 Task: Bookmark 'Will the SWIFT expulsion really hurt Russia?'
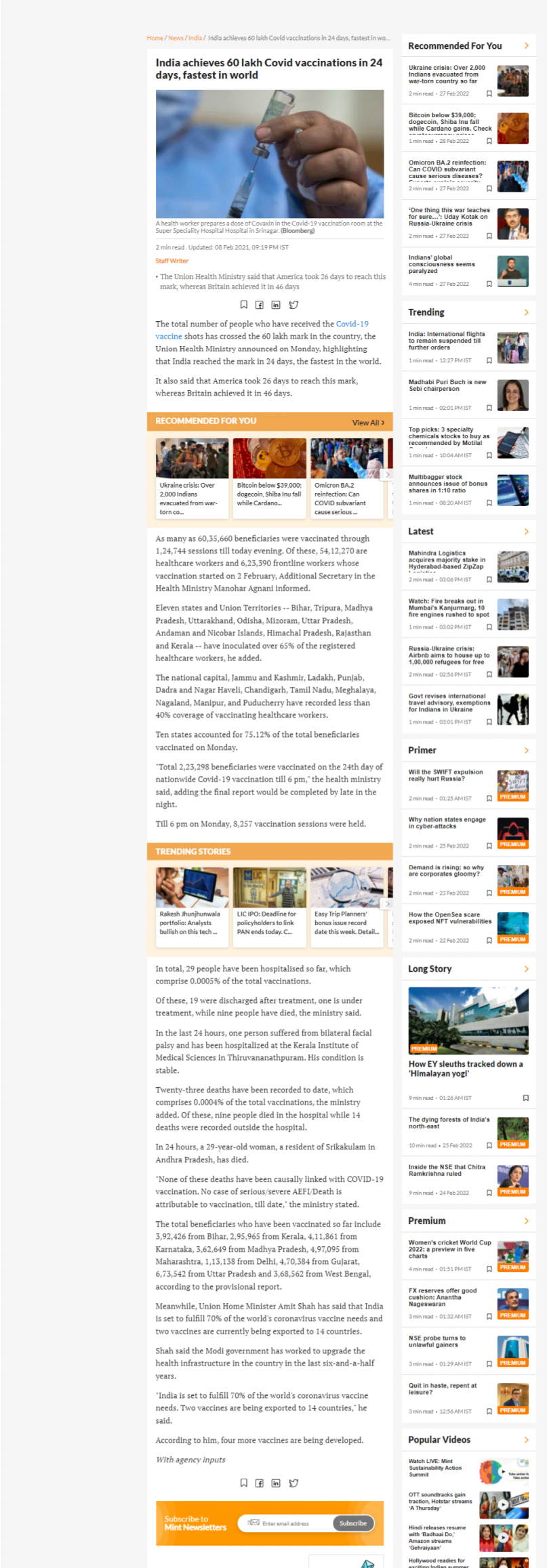pos(489,799)
